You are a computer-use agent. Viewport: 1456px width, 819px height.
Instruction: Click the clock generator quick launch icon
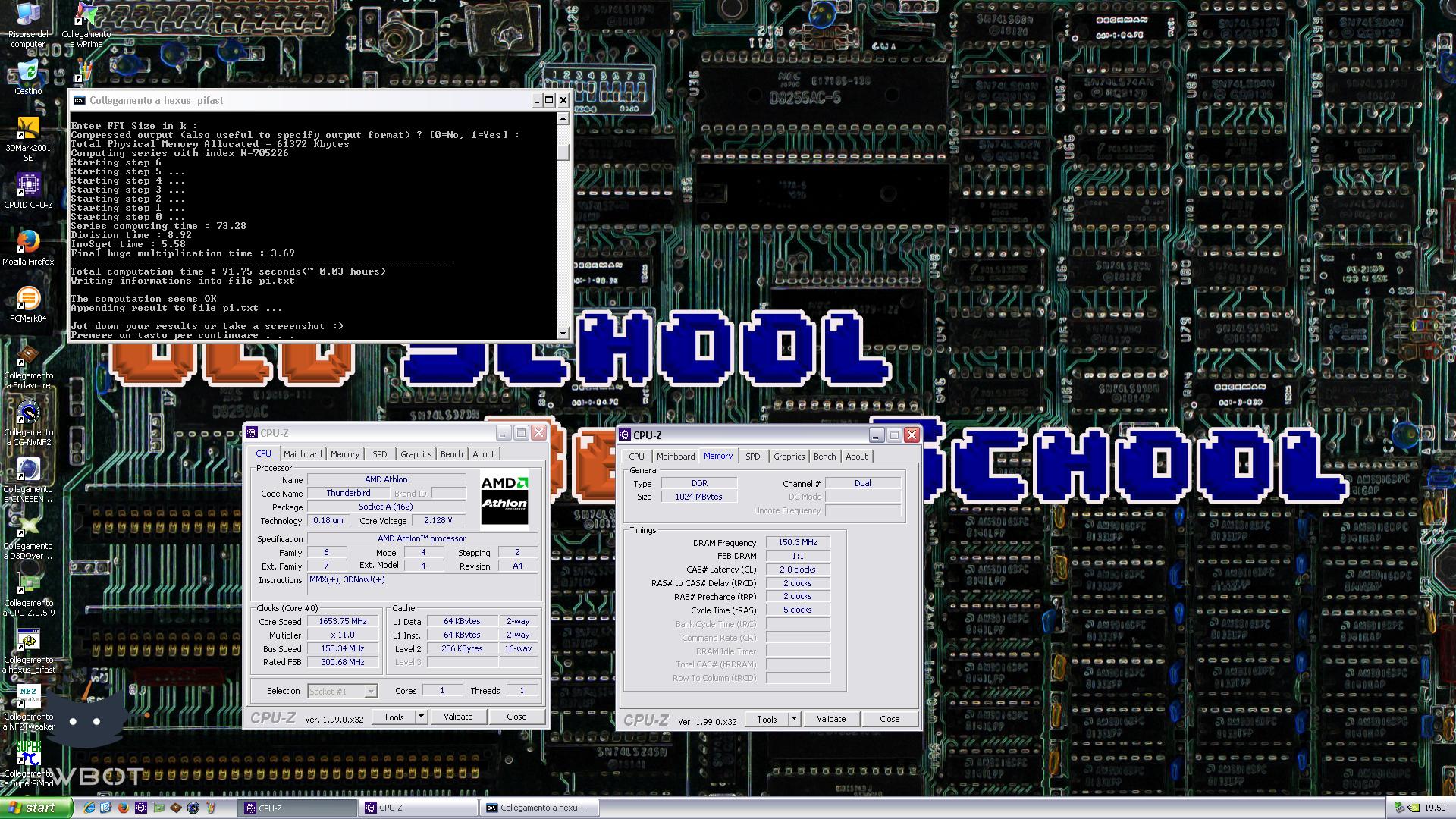coord(193,808)
